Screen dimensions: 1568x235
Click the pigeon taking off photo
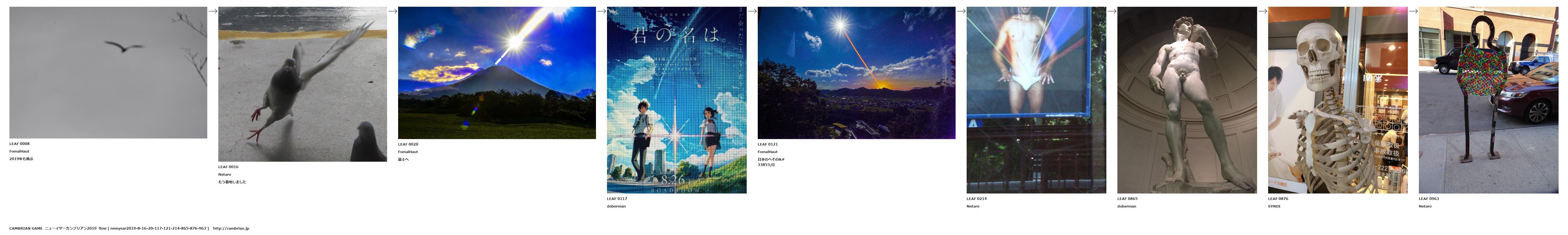coord(303,84)
